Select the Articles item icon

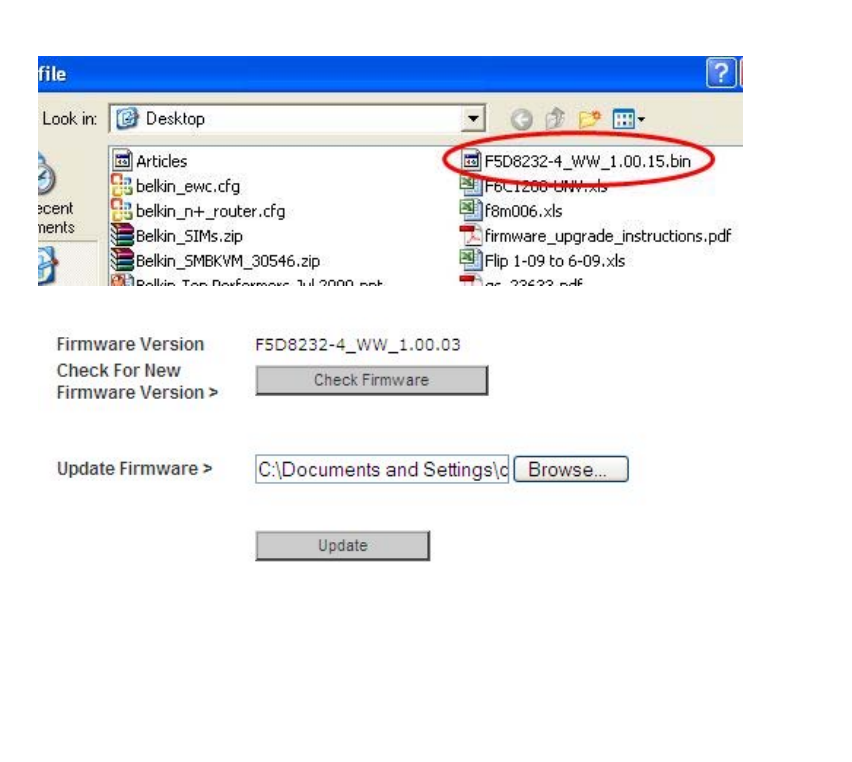coord(122,161)
